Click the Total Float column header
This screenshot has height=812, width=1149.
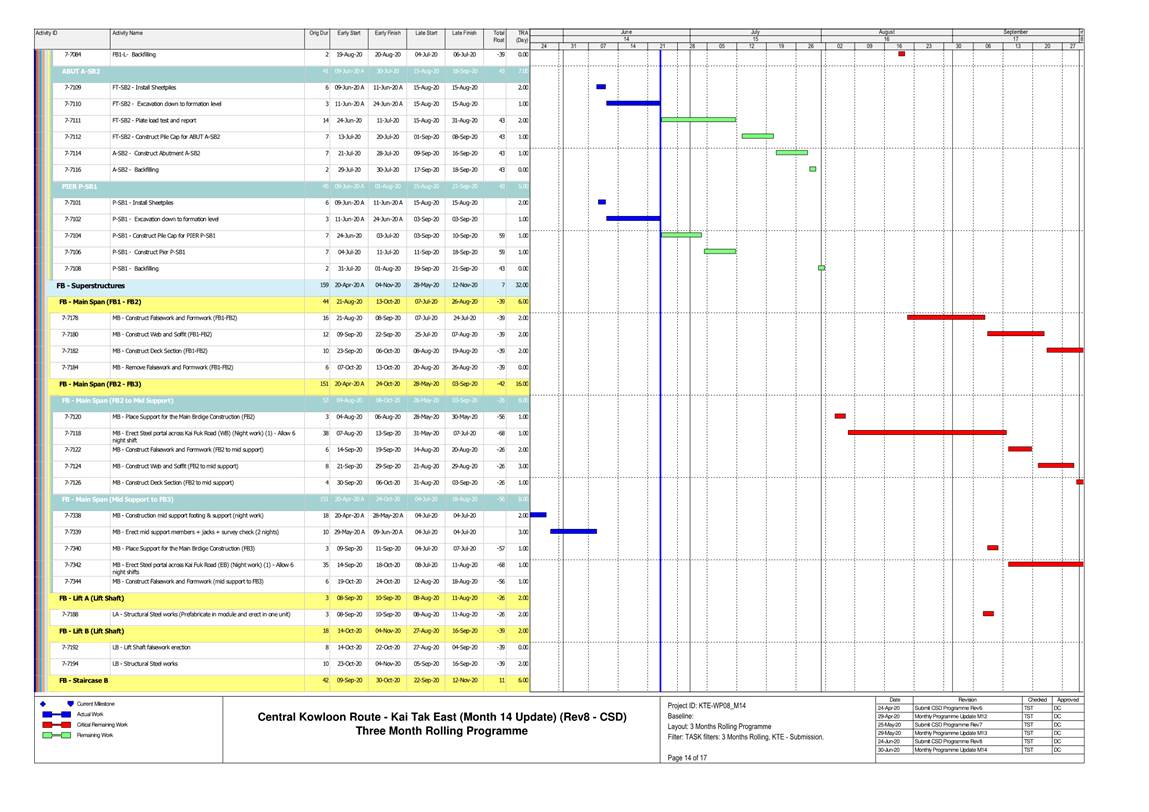[x=498, y=37]
